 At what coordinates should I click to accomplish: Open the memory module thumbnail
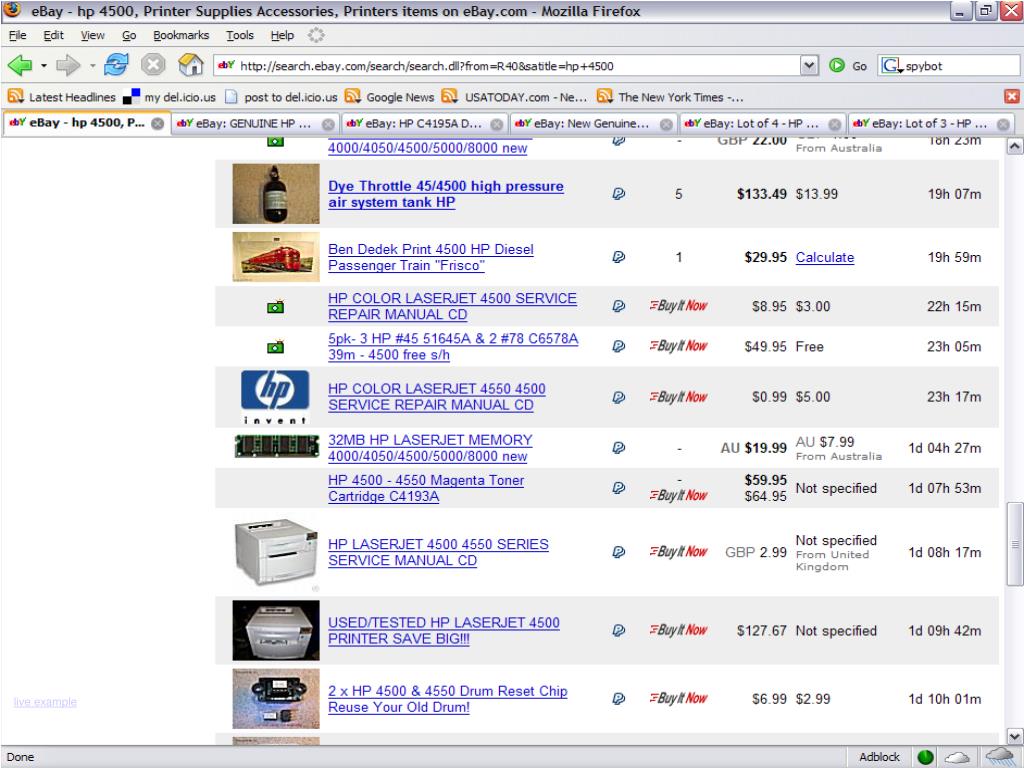click(x=277, y=447)
